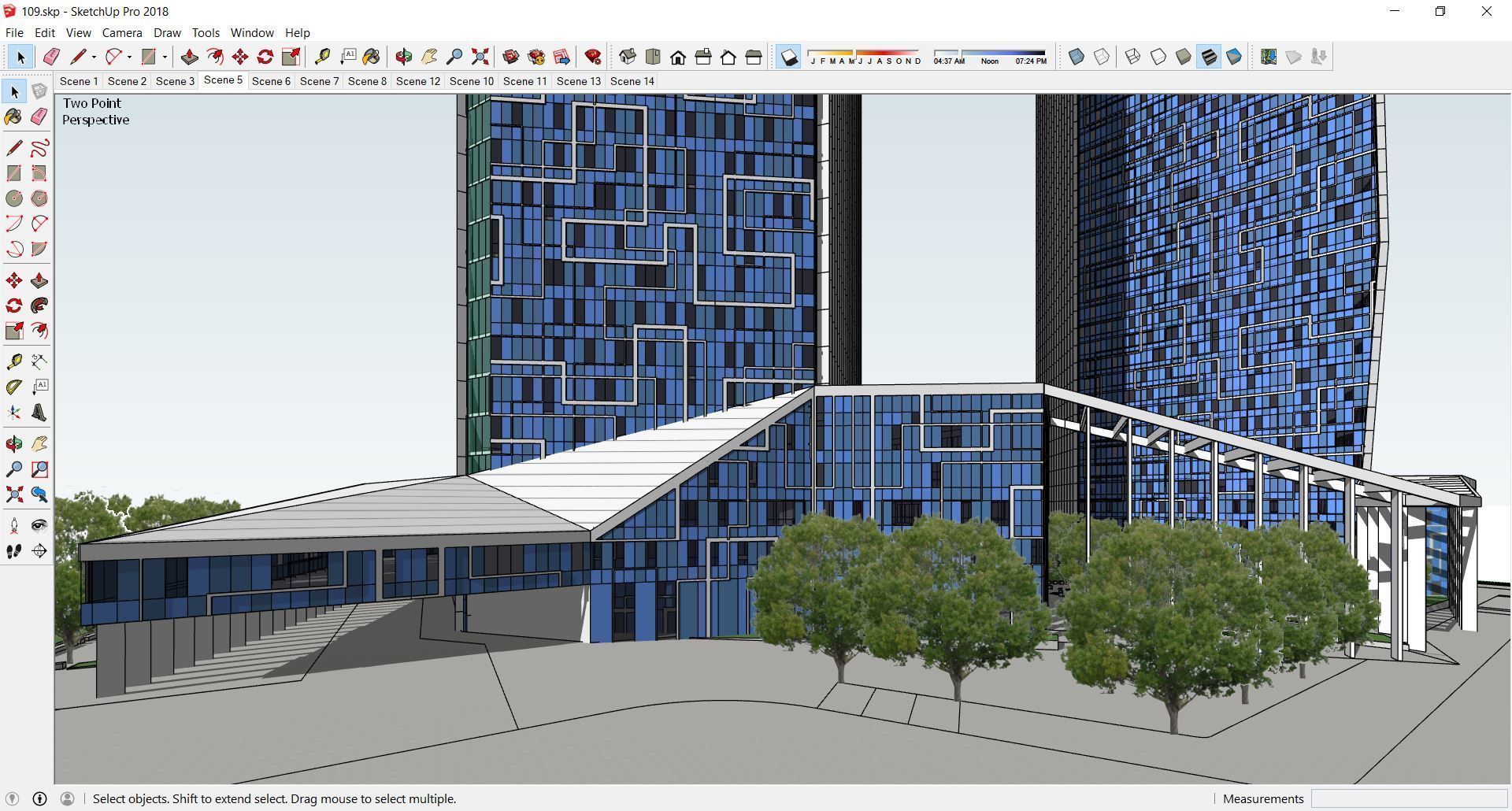
Task: Enable Shaded face style
Action: pyautogui.click(x=1184, y=57)
